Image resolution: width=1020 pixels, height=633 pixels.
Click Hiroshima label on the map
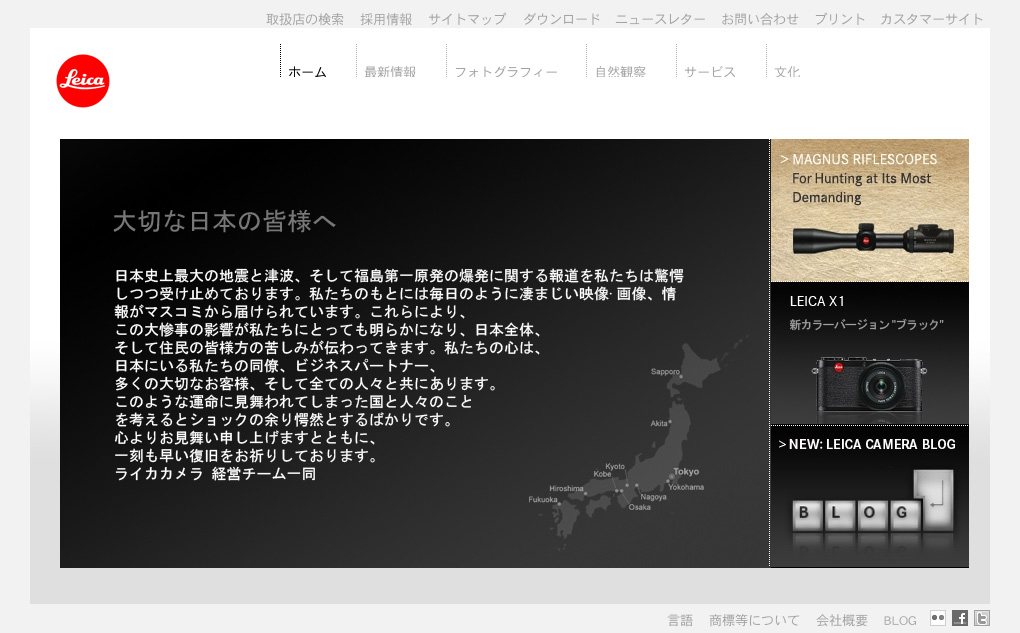click(x=566, y=489)
